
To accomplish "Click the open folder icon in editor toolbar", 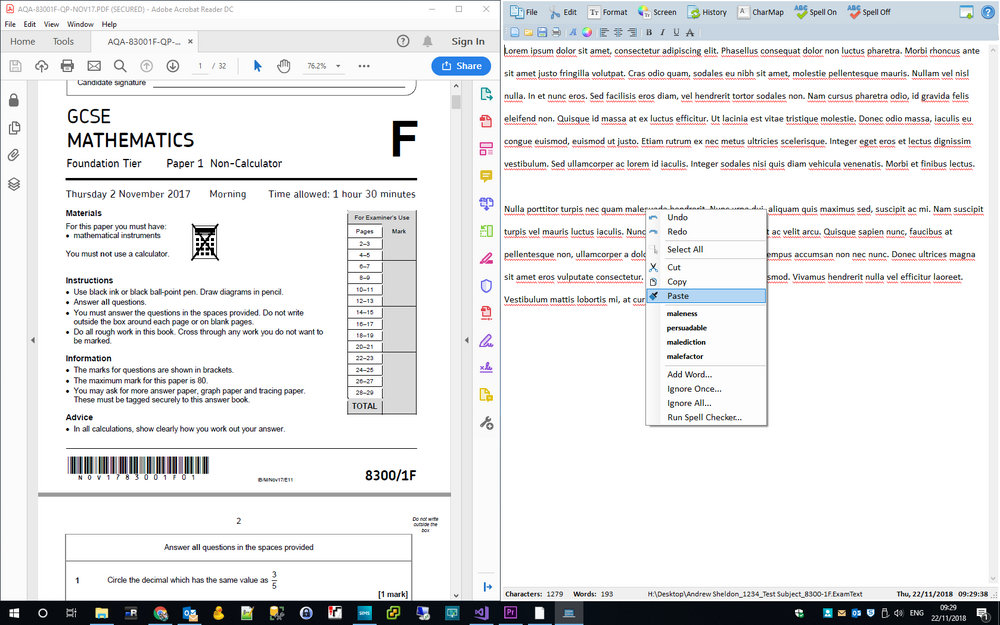I will [x=529, y=32].
